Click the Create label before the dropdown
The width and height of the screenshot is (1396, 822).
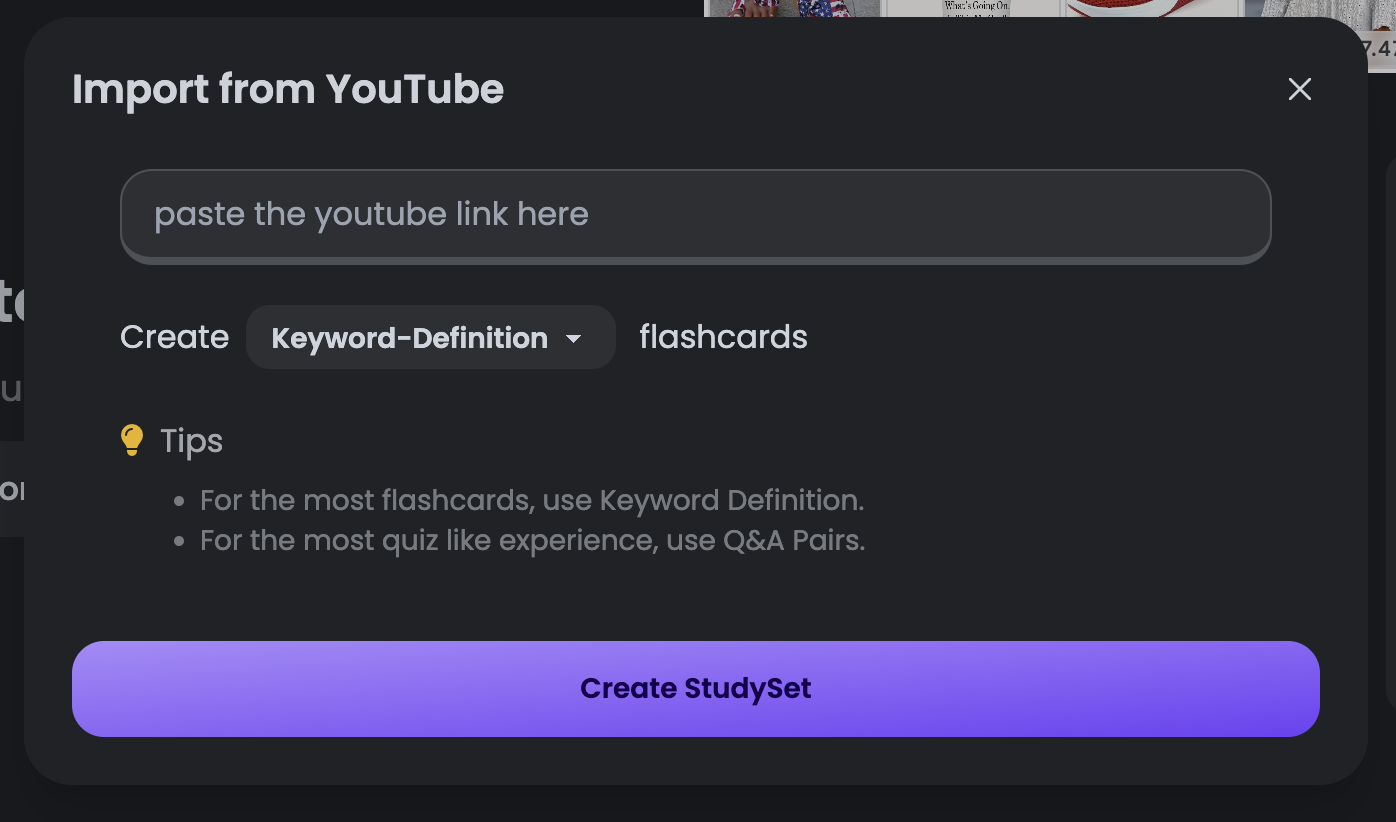[x=174, y=337]
